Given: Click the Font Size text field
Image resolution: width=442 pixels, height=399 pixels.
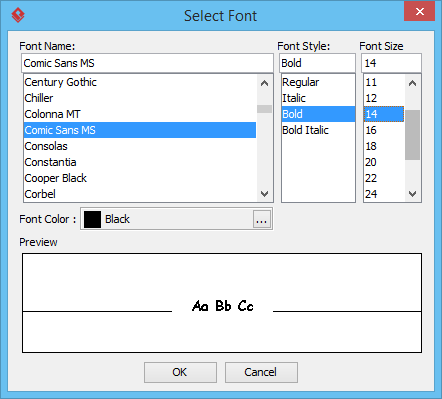Looking at the screenshot, I should point(391,63).
